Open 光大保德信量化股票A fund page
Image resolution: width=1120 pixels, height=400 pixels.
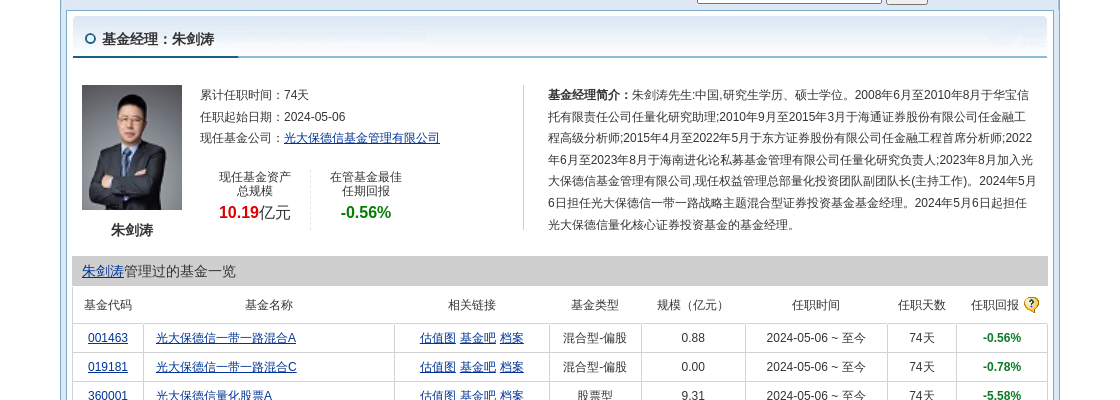(214, 395)
